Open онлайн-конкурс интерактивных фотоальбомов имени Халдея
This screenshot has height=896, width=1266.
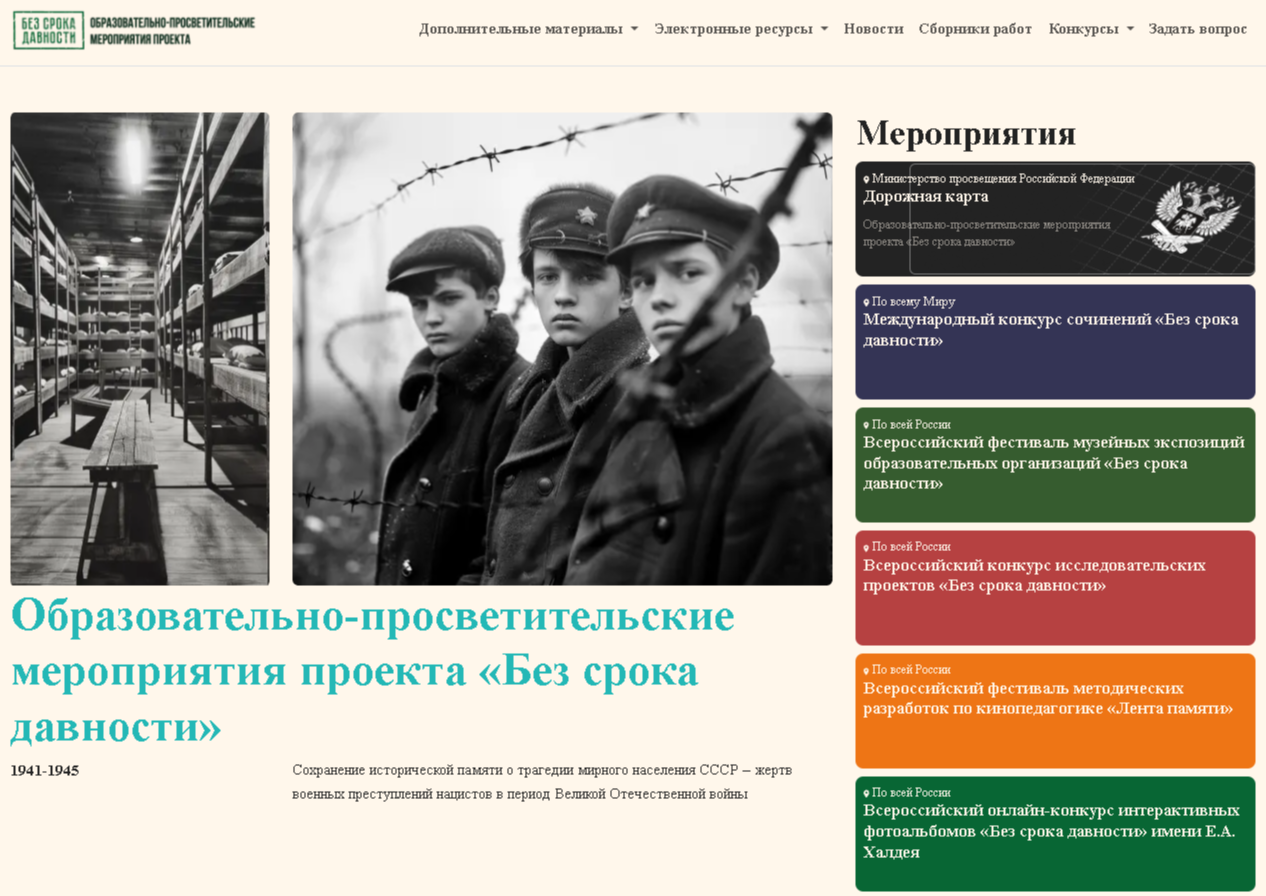click(x=1055, y=834)
